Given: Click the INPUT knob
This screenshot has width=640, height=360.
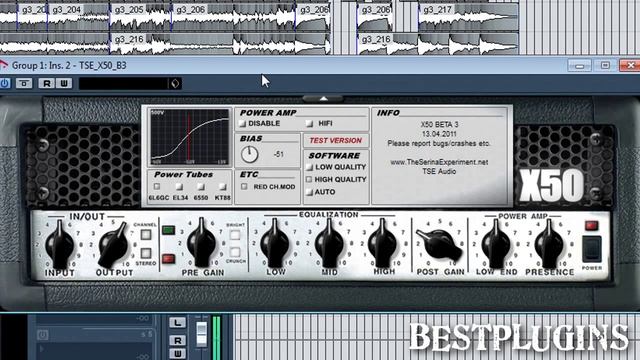Looking at the screenshot, I should point(60,244).
